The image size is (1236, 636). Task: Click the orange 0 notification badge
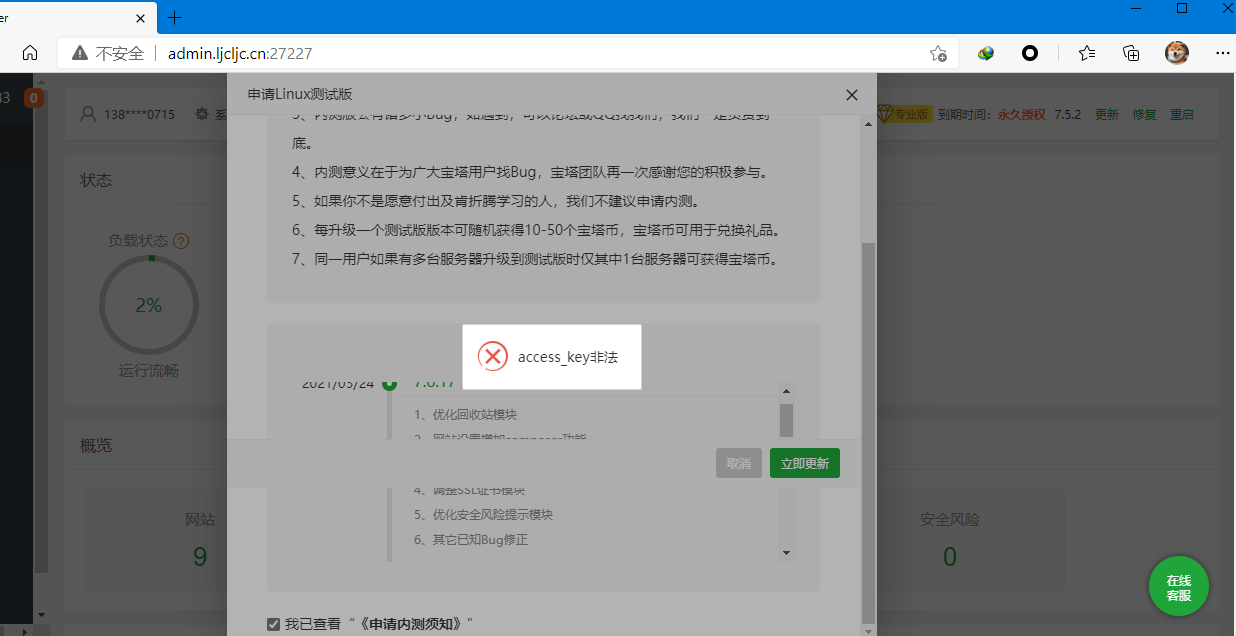pos(34,98)
